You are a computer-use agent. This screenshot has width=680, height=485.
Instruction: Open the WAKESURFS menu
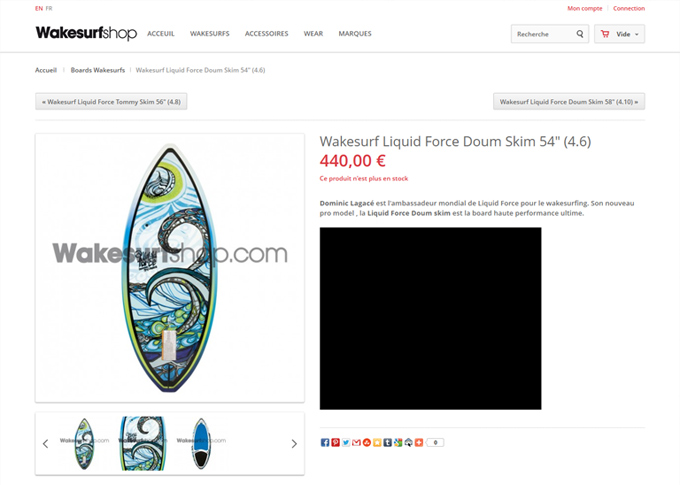(209, 33)
